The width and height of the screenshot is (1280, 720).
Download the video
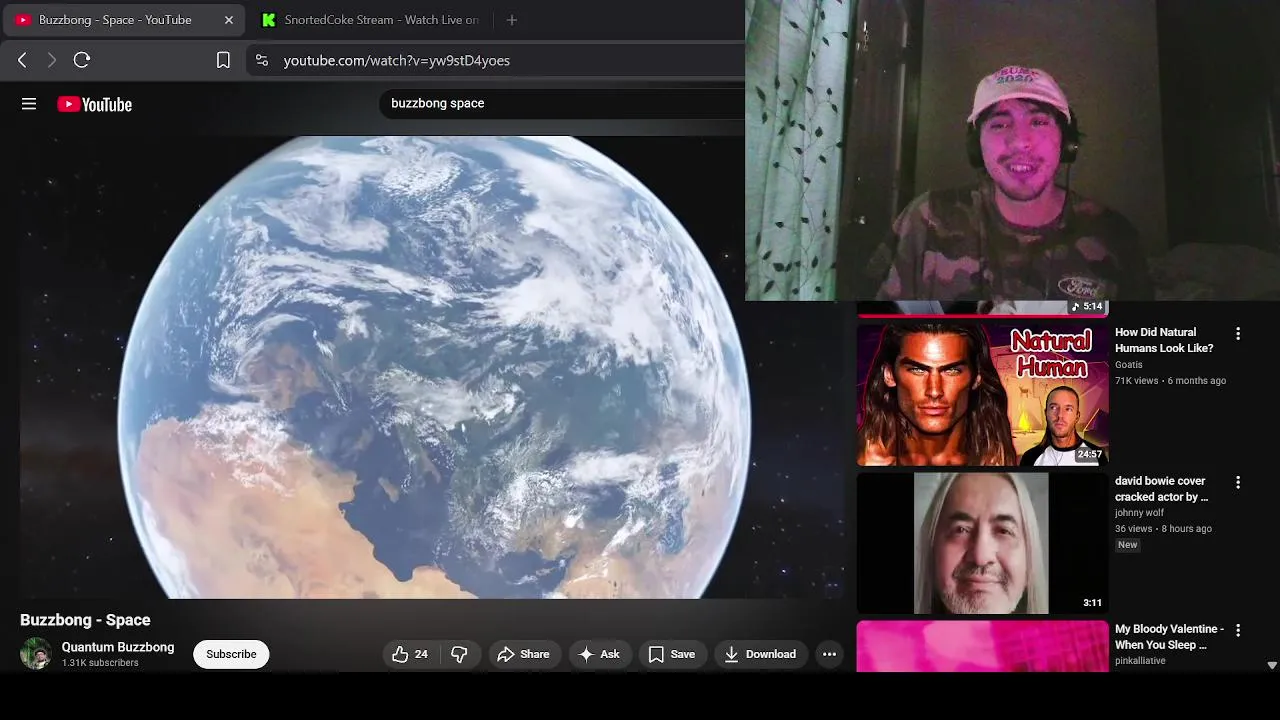point(760,654)
